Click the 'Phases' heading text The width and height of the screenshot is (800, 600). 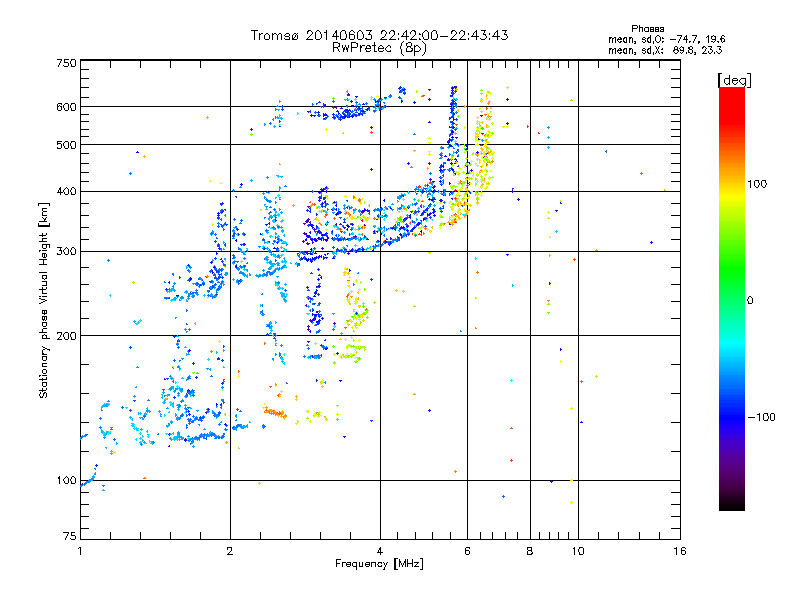(647, 29)
